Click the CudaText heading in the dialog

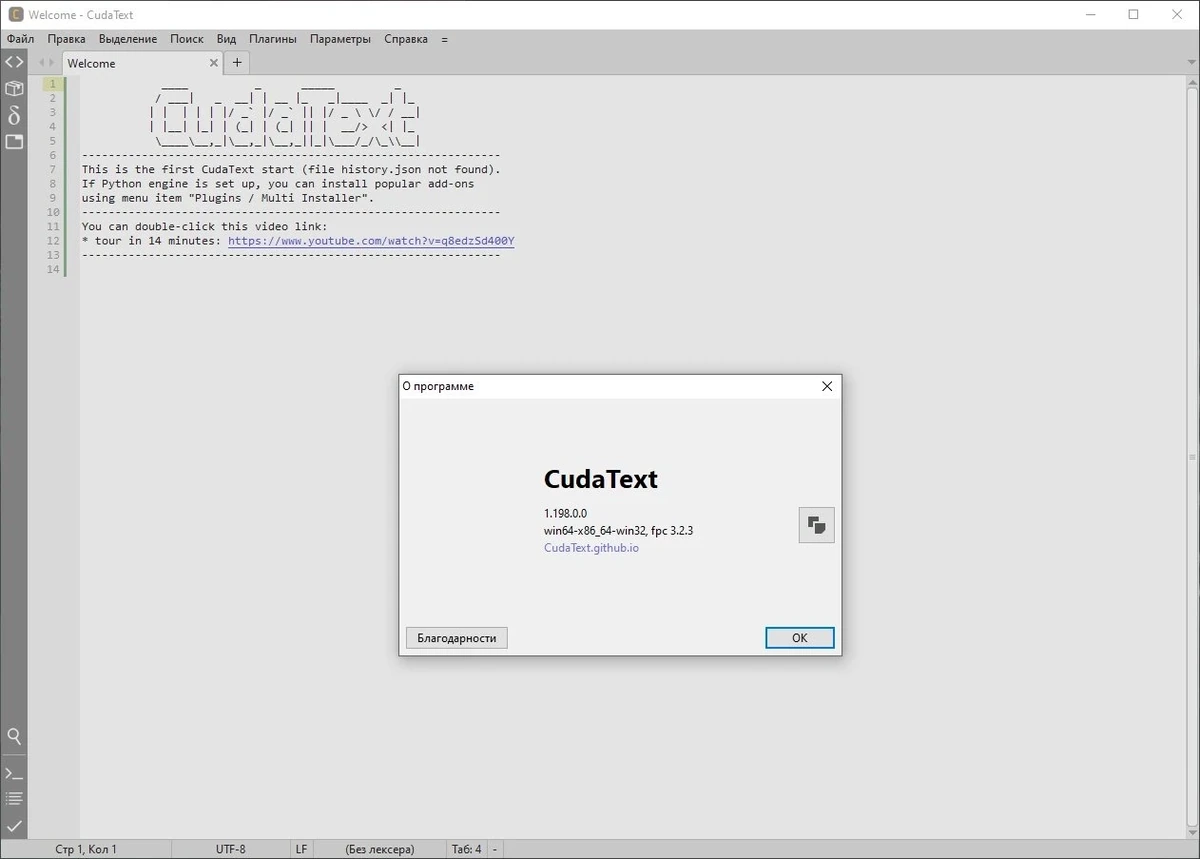[601, 479]
